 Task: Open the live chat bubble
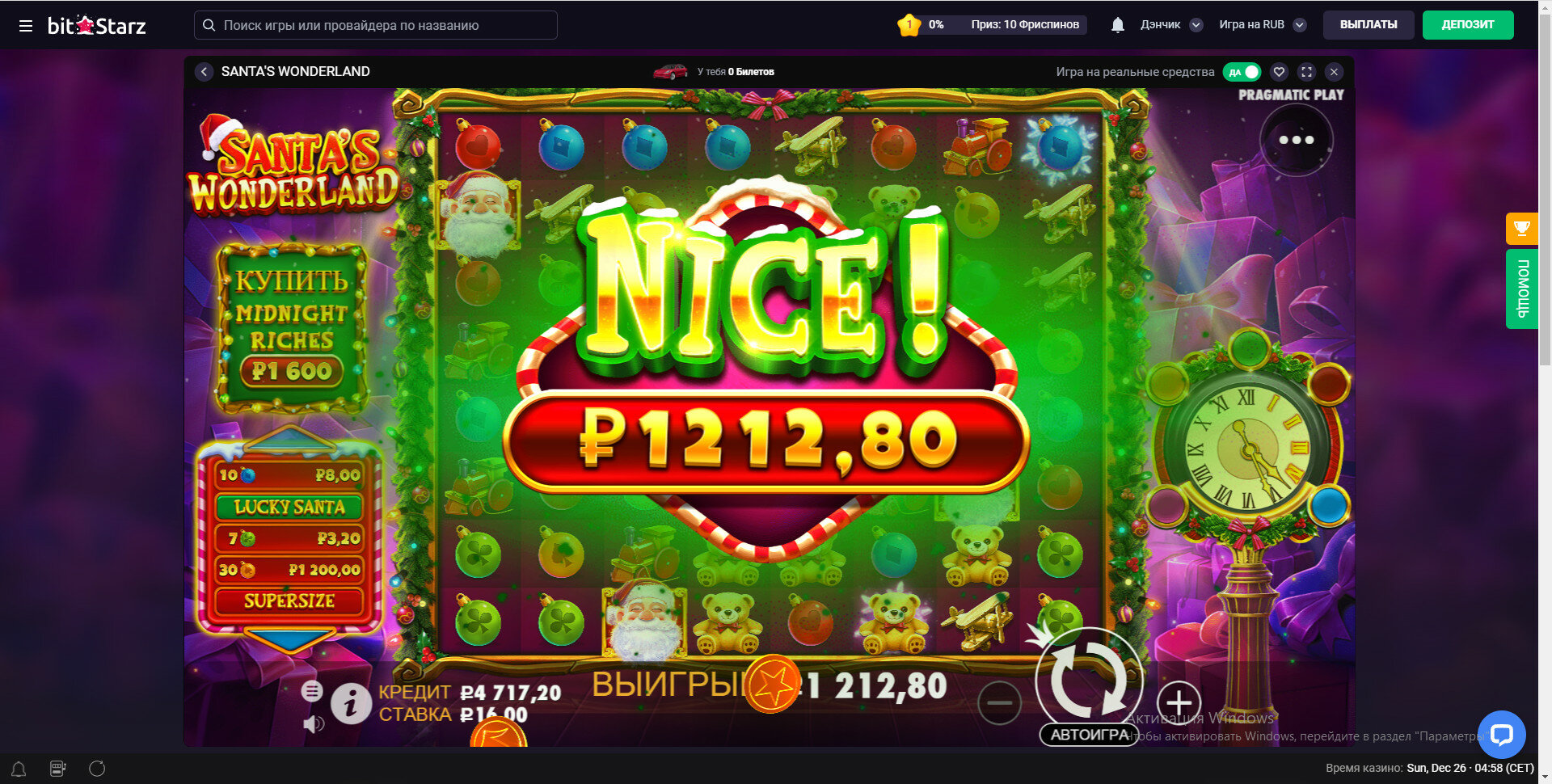(1501, 735)
